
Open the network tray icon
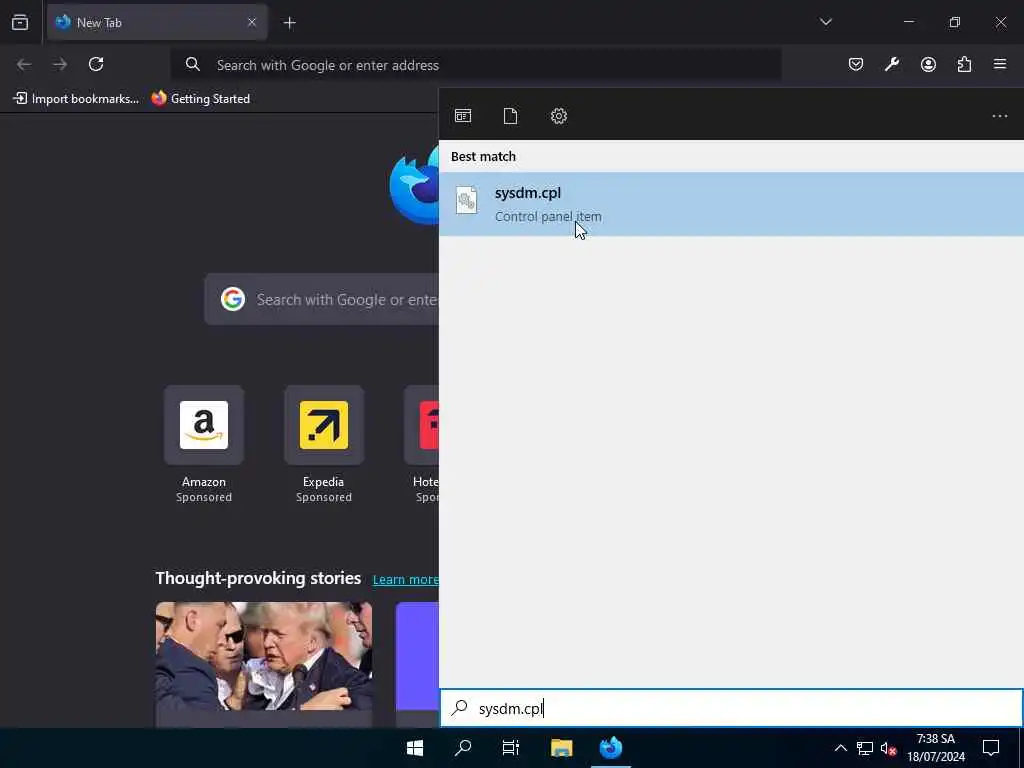pyautogui.click(x=865, y=748)
